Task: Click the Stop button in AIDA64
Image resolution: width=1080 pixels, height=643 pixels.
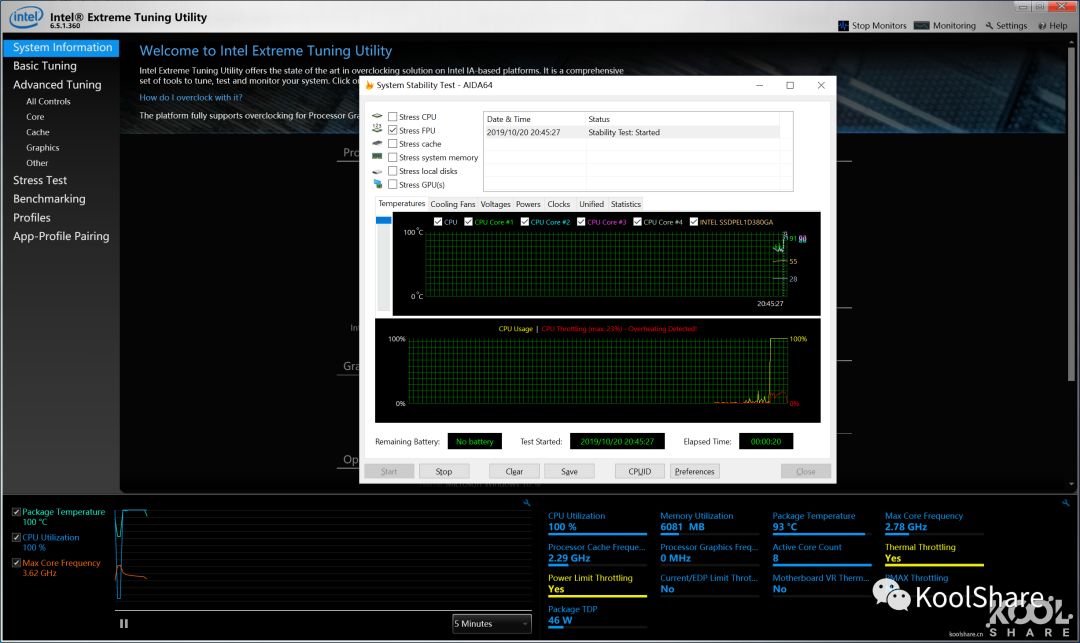Action: tap(444, 472)
